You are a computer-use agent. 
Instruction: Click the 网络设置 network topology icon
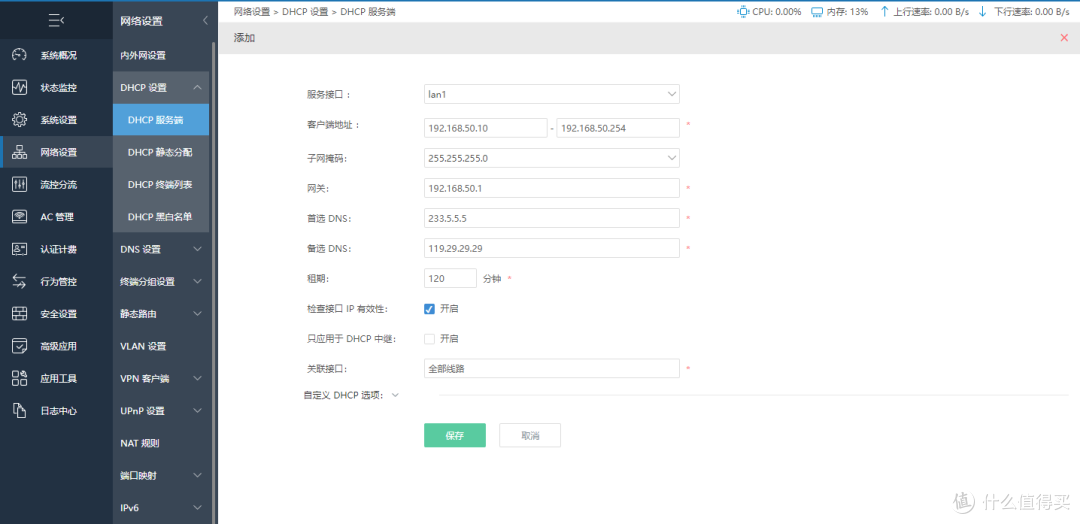(x=19, y=152)
